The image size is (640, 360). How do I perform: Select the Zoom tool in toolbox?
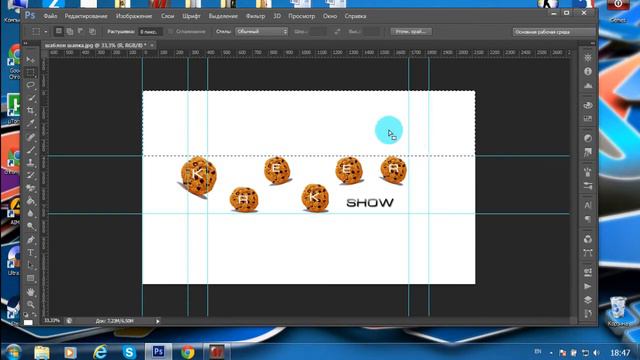pos(31,304)
